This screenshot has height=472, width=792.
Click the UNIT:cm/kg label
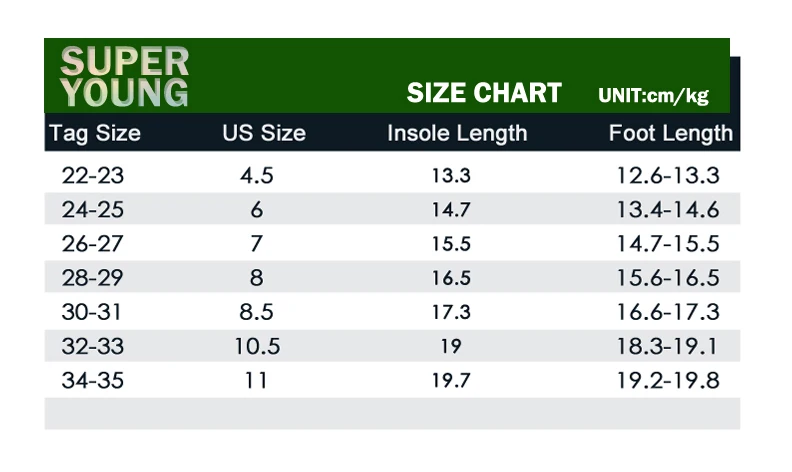[653, 95]
